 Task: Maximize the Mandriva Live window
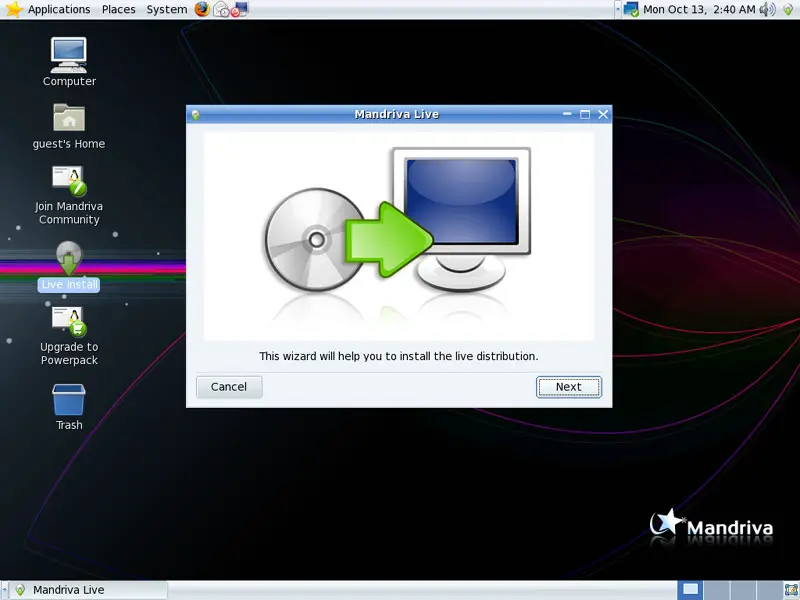pyautogui.click(x=585, y=114)
